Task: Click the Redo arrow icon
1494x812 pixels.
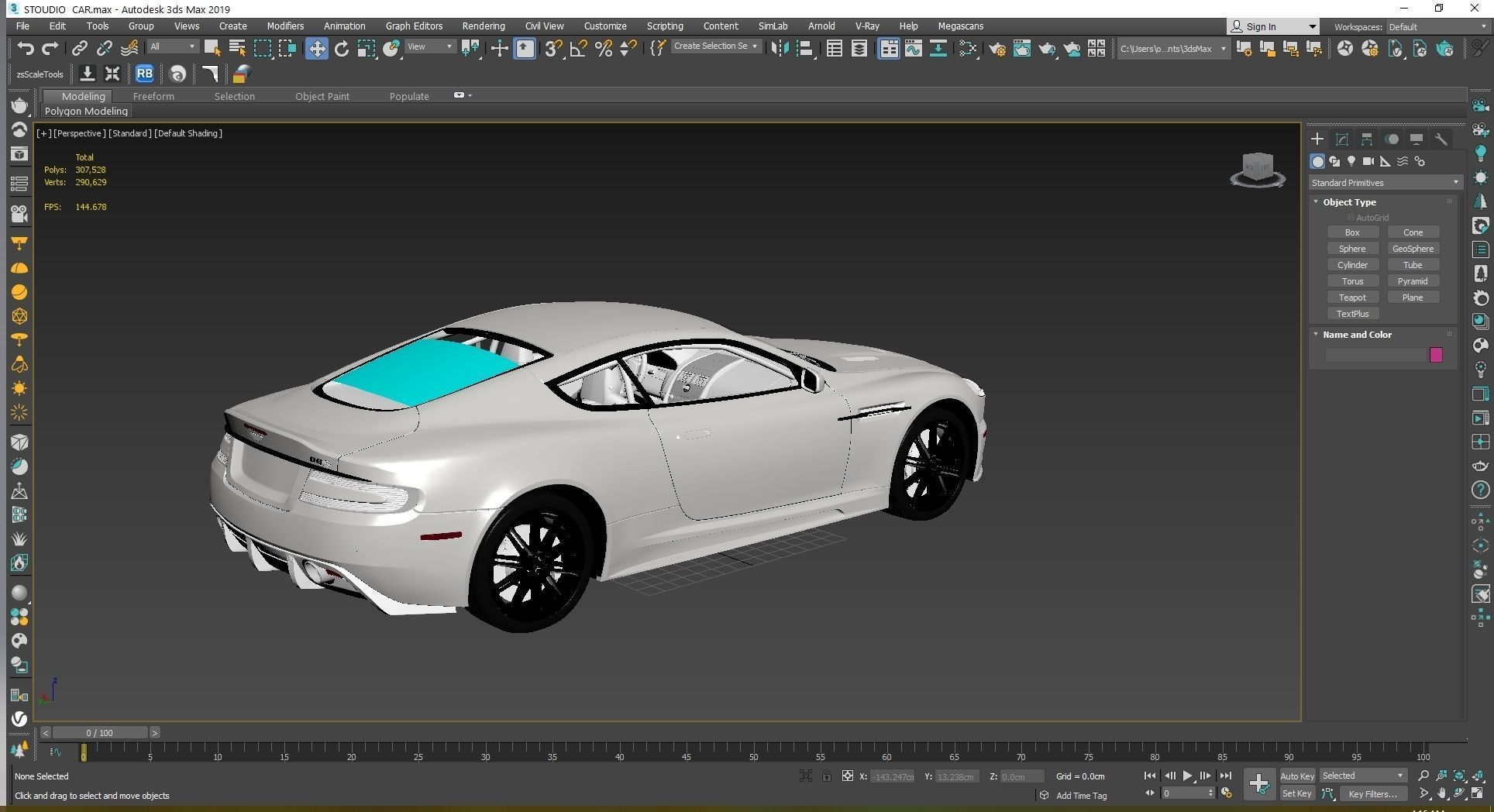Action: (50, 49)
